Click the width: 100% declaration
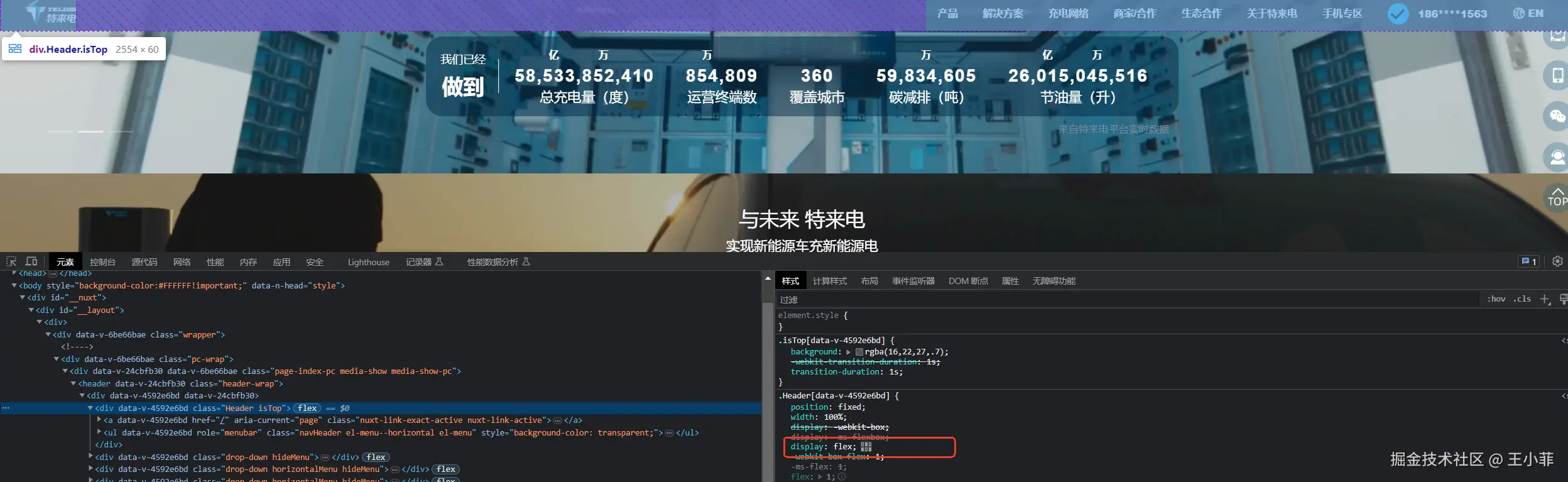This screenshot has height=482, width=1568. coord(818,417)
